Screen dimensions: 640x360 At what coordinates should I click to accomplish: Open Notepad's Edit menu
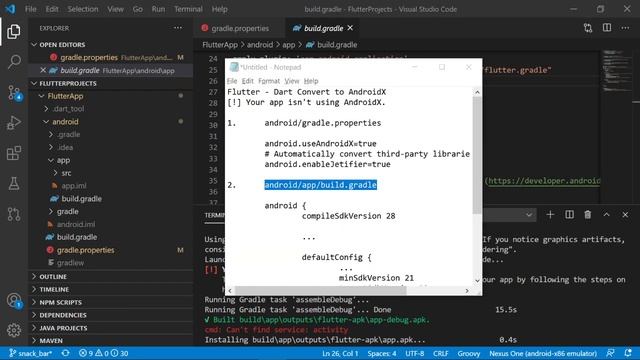point(247,81)
